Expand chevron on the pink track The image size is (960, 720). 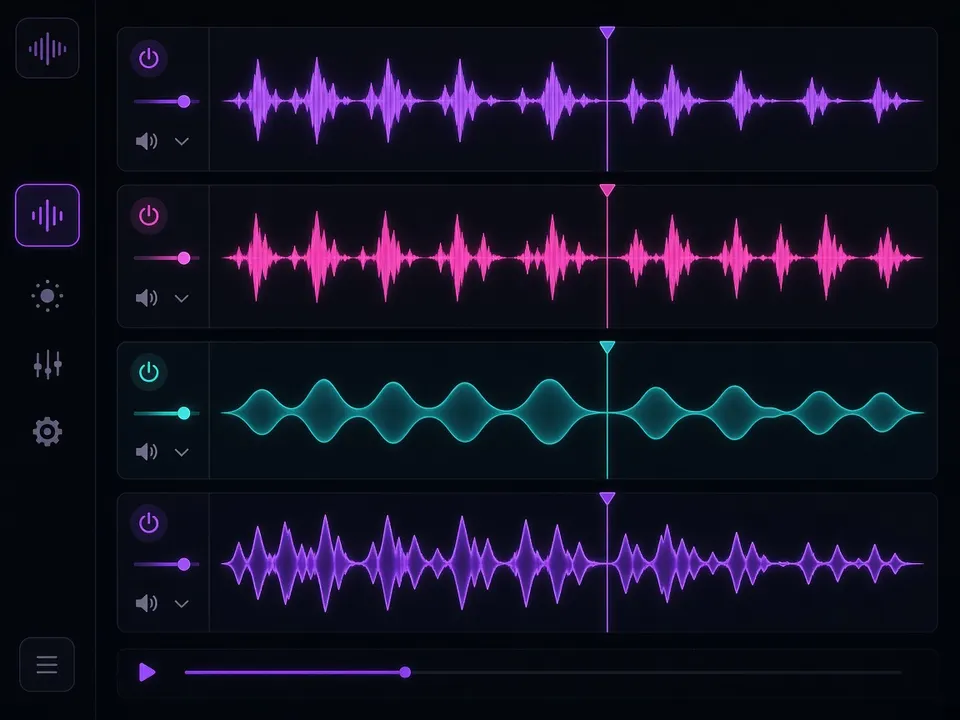coord(181,298)
